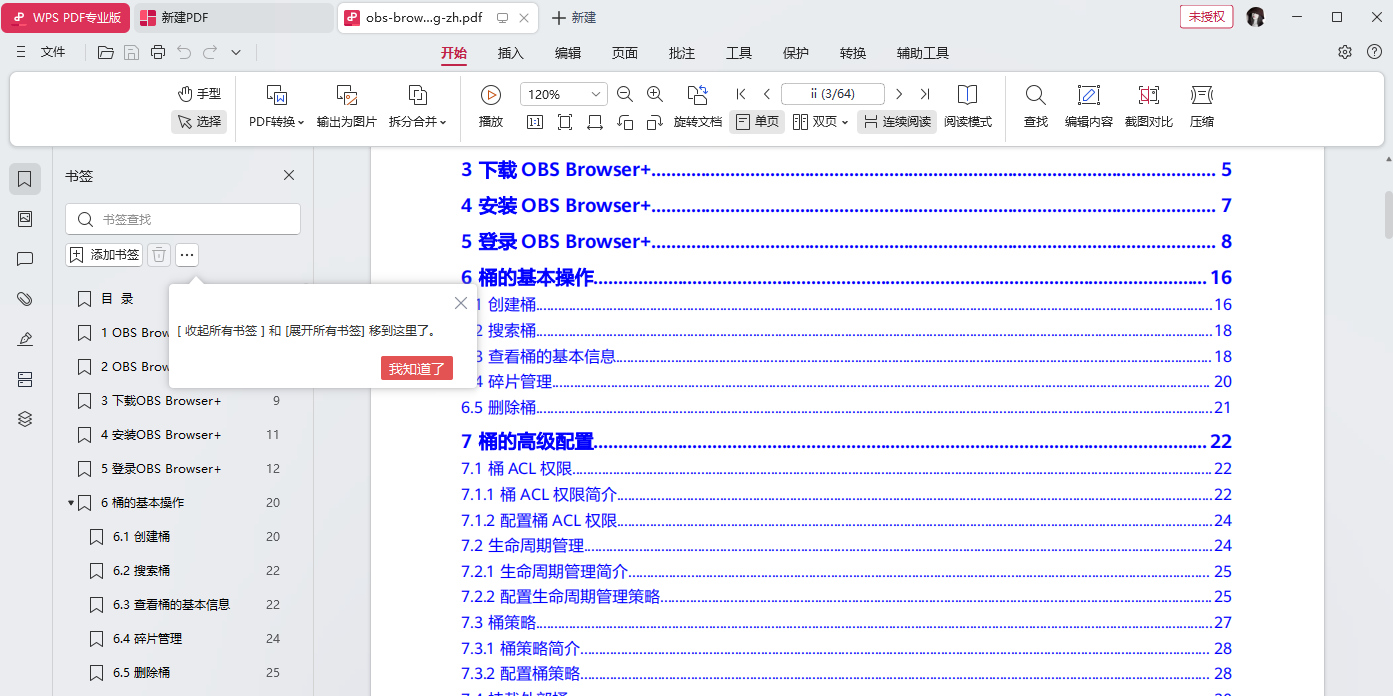Viewport: 1393px width, 696px height.
Task: Switch to the 插入 ribbon tab
Action: click(511, 53)
